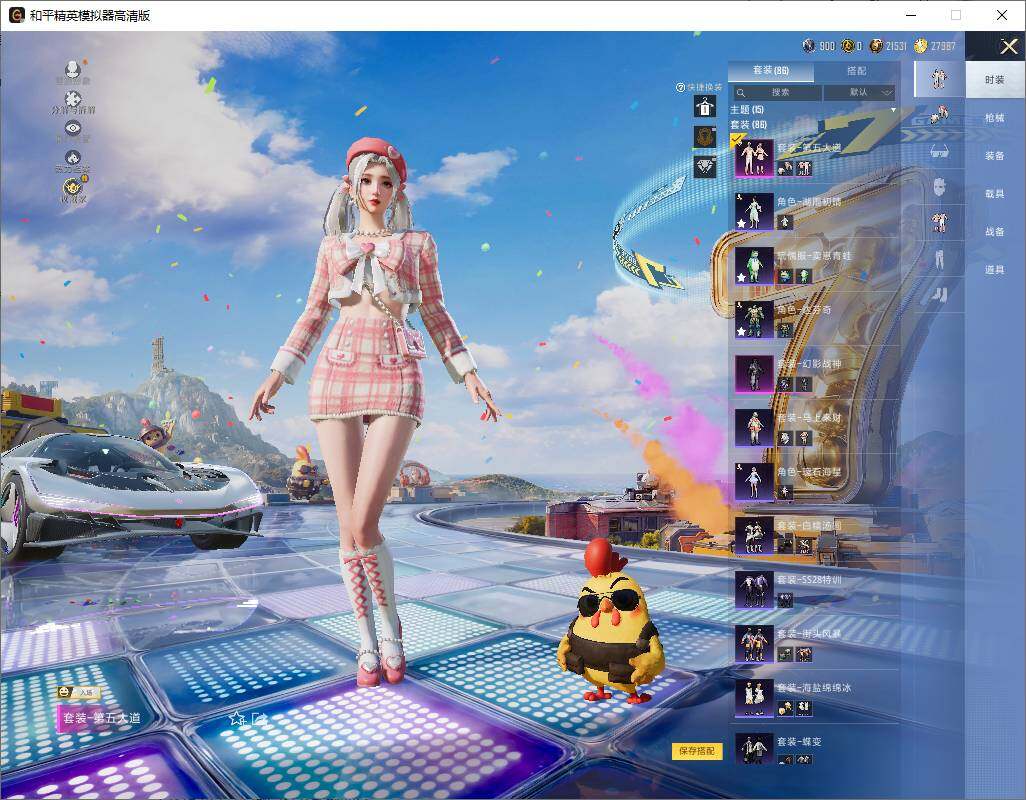1026x800 pixels.
Task: Click the dark emblem icon below hanger
Action: (705, 136)
